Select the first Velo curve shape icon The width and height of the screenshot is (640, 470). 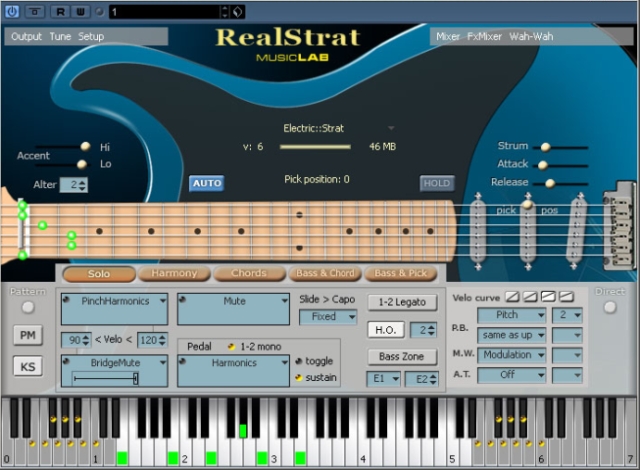point(512,296)
